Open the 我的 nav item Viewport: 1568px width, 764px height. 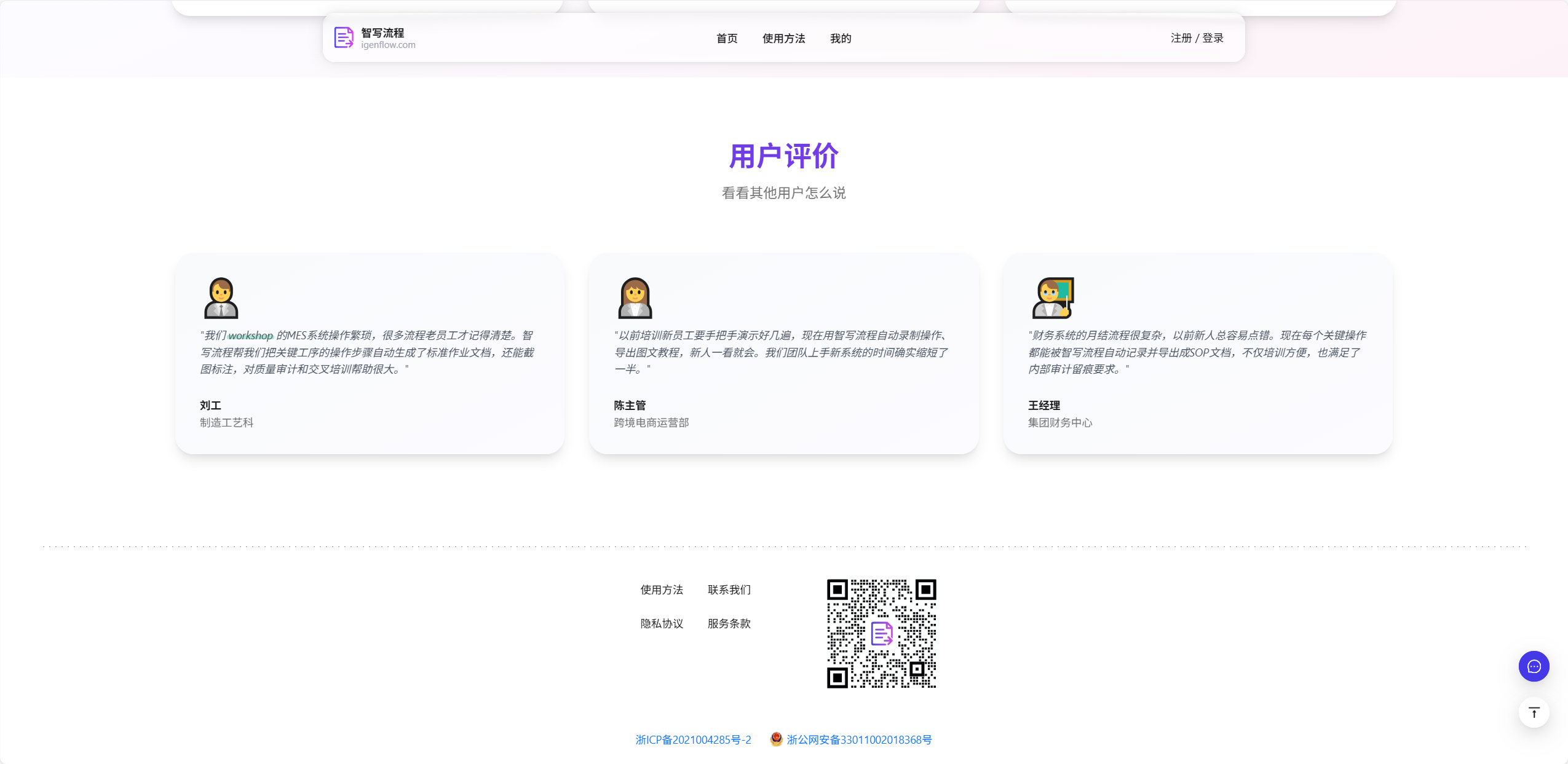click(841, 38)
